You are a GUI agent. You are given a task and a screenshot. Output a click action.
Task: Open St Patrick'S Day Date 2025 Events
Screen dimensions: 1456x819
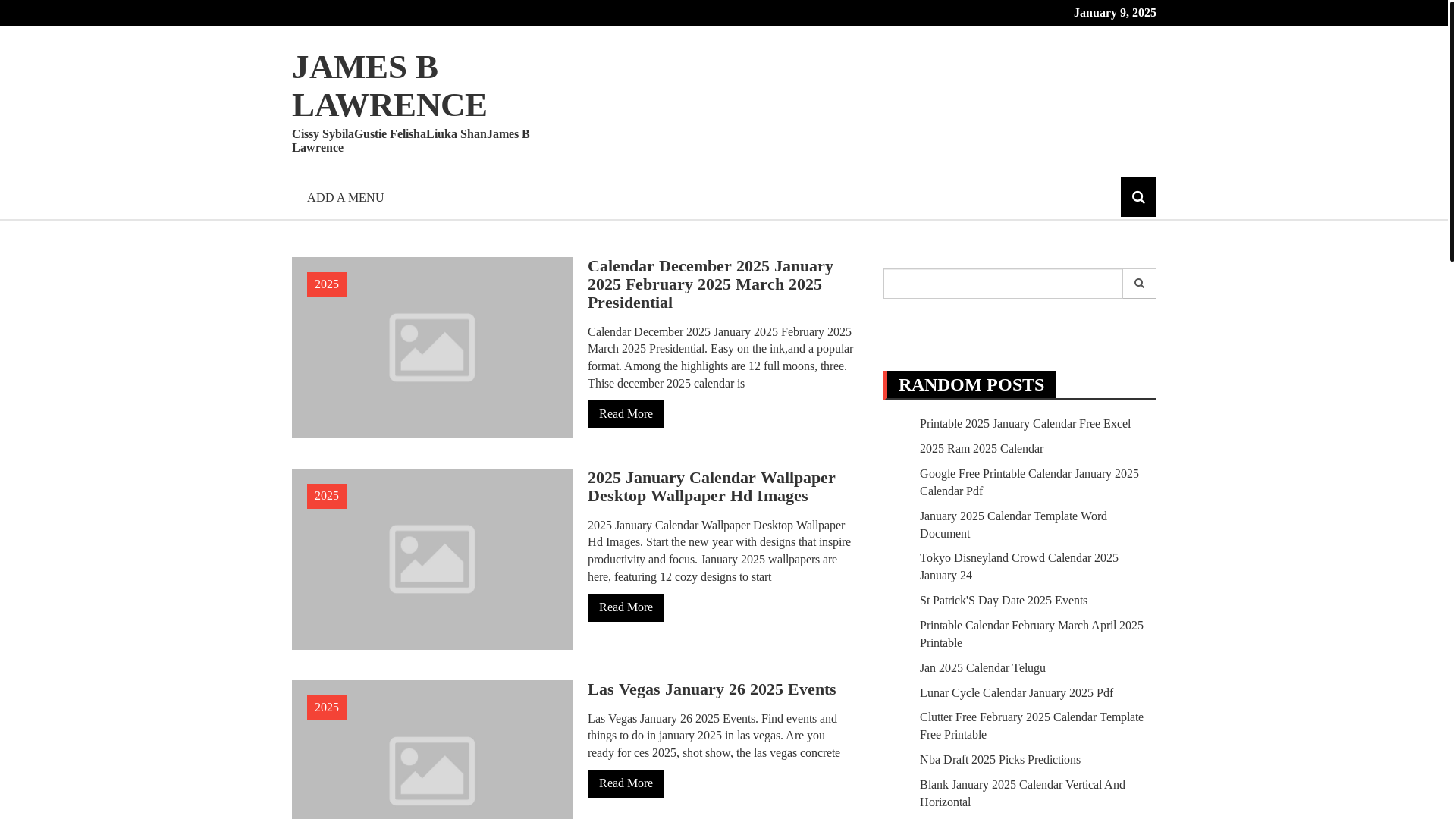pos(1003,601)
